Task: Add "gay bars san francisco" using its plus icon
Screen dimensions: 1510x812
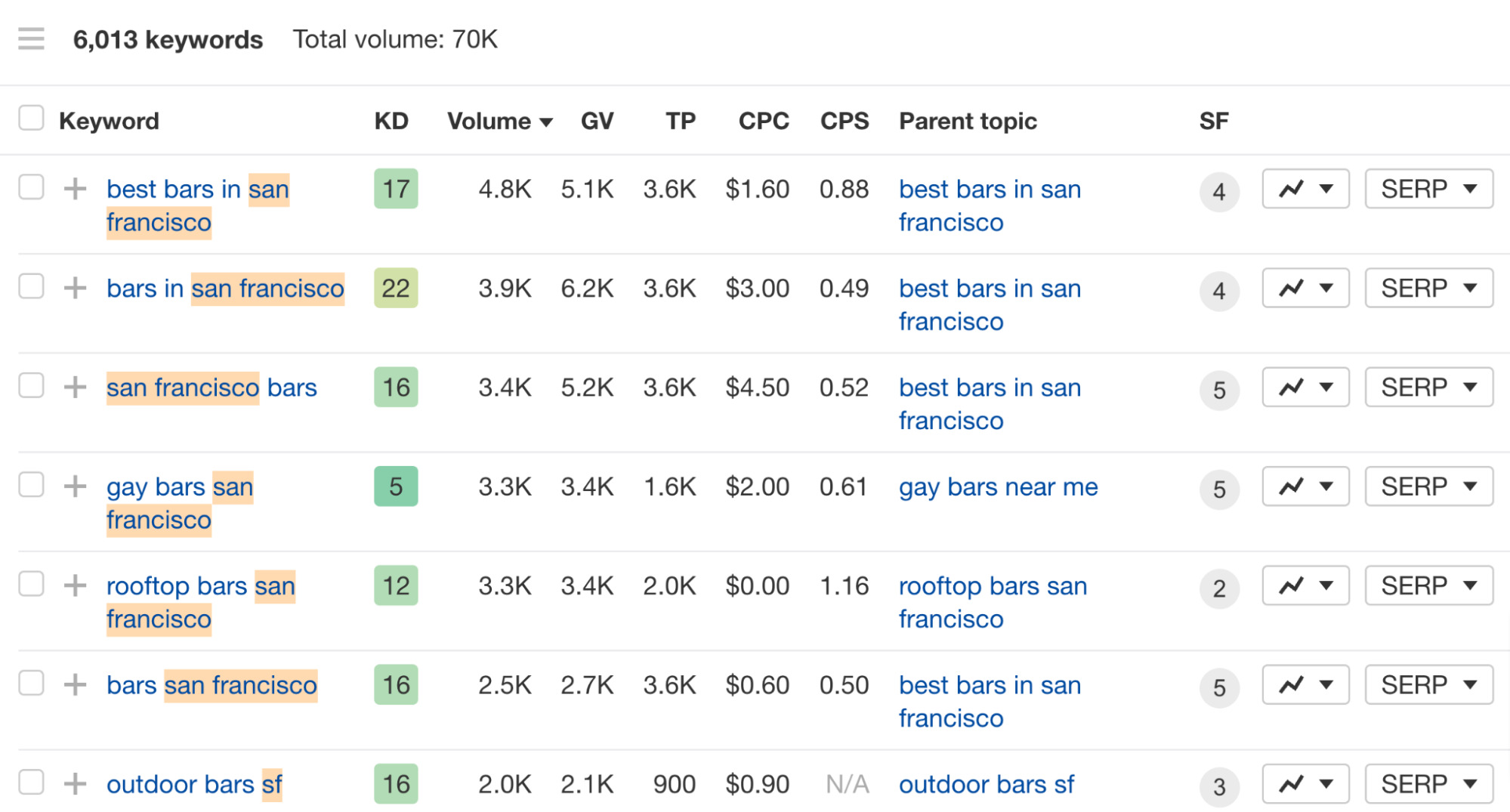Action: tap(75, 487)
